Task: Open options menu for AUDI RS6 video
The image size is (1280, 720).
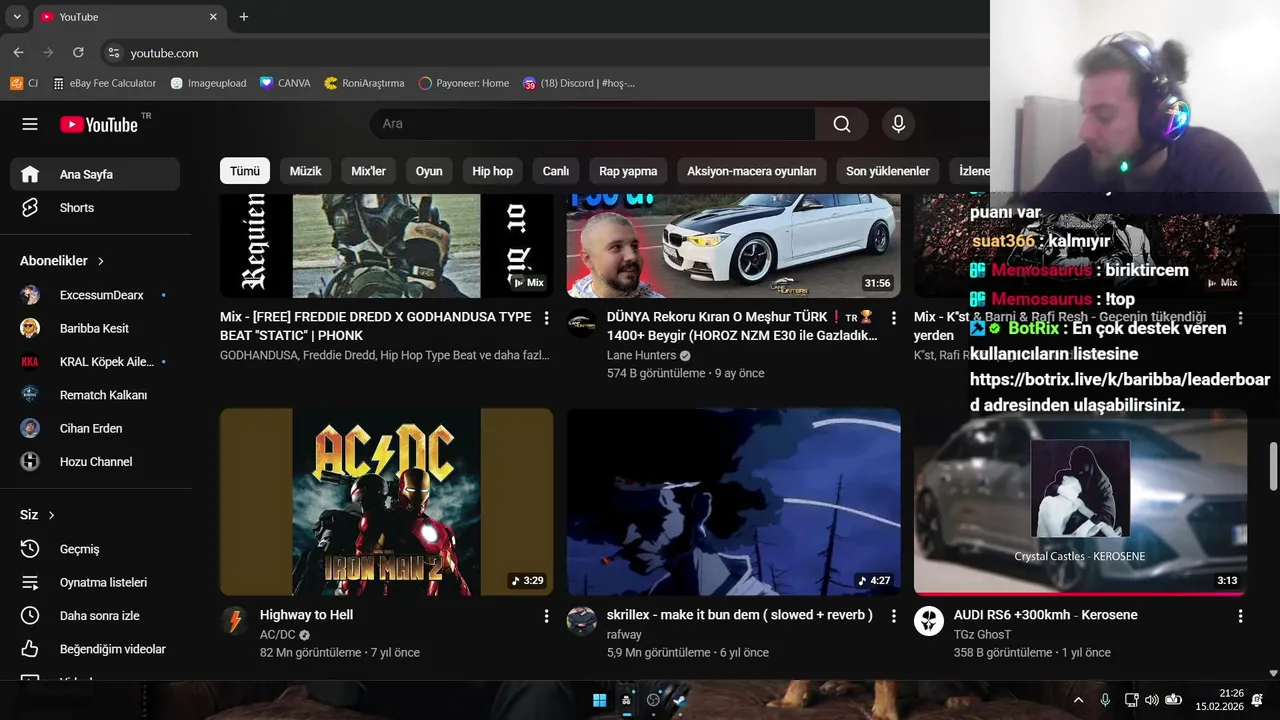Action: click(1240, 616)
